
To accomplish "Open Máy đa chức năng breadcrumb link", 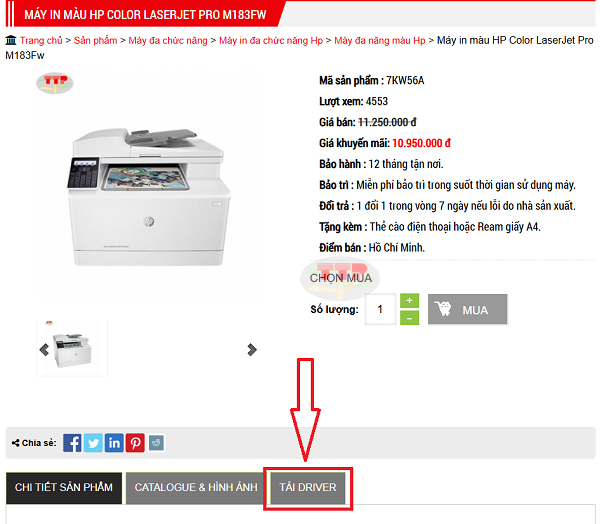I will (x=168, y=41).
